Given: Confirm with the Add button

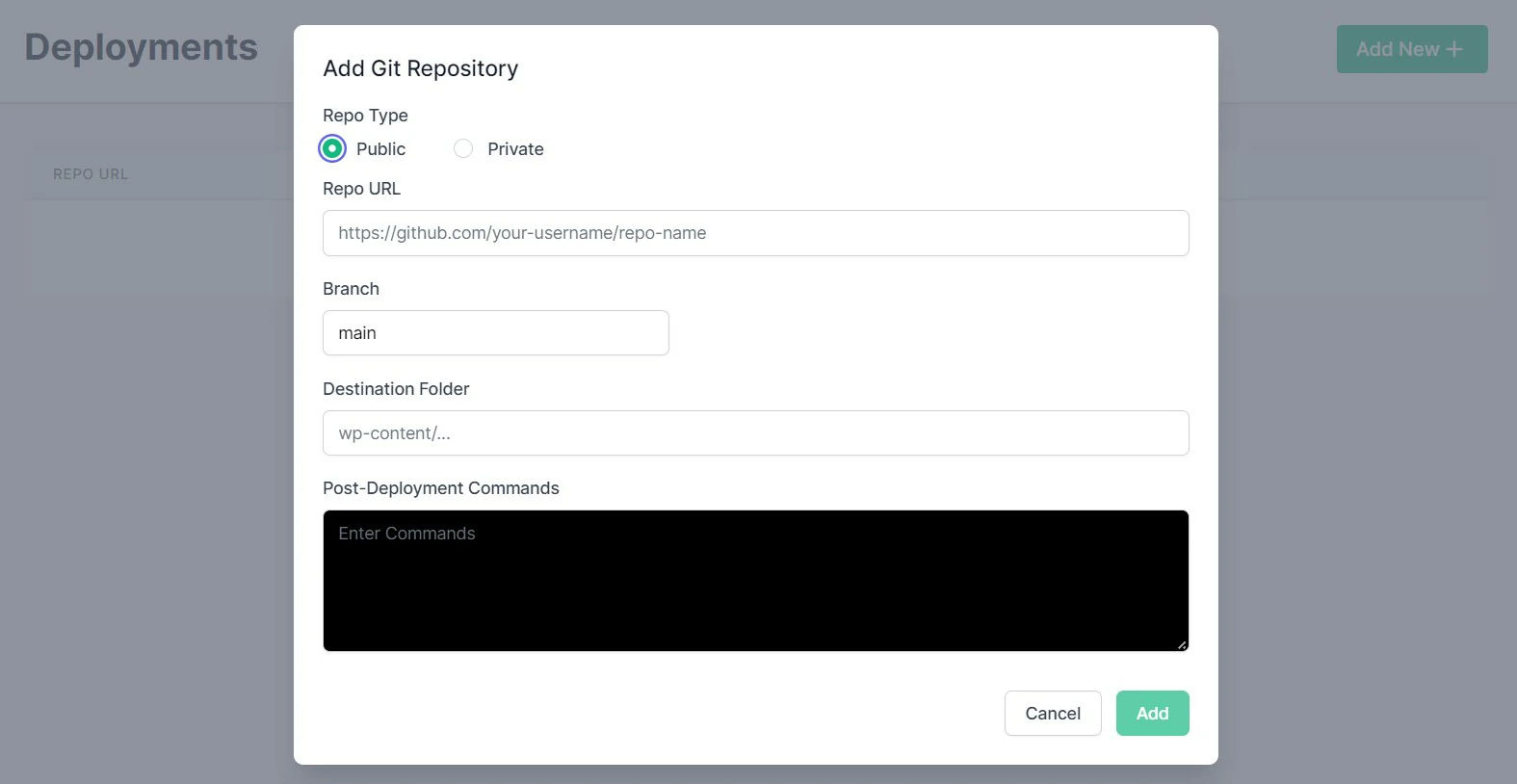Looking at the screenshot, I should 1152,714.
